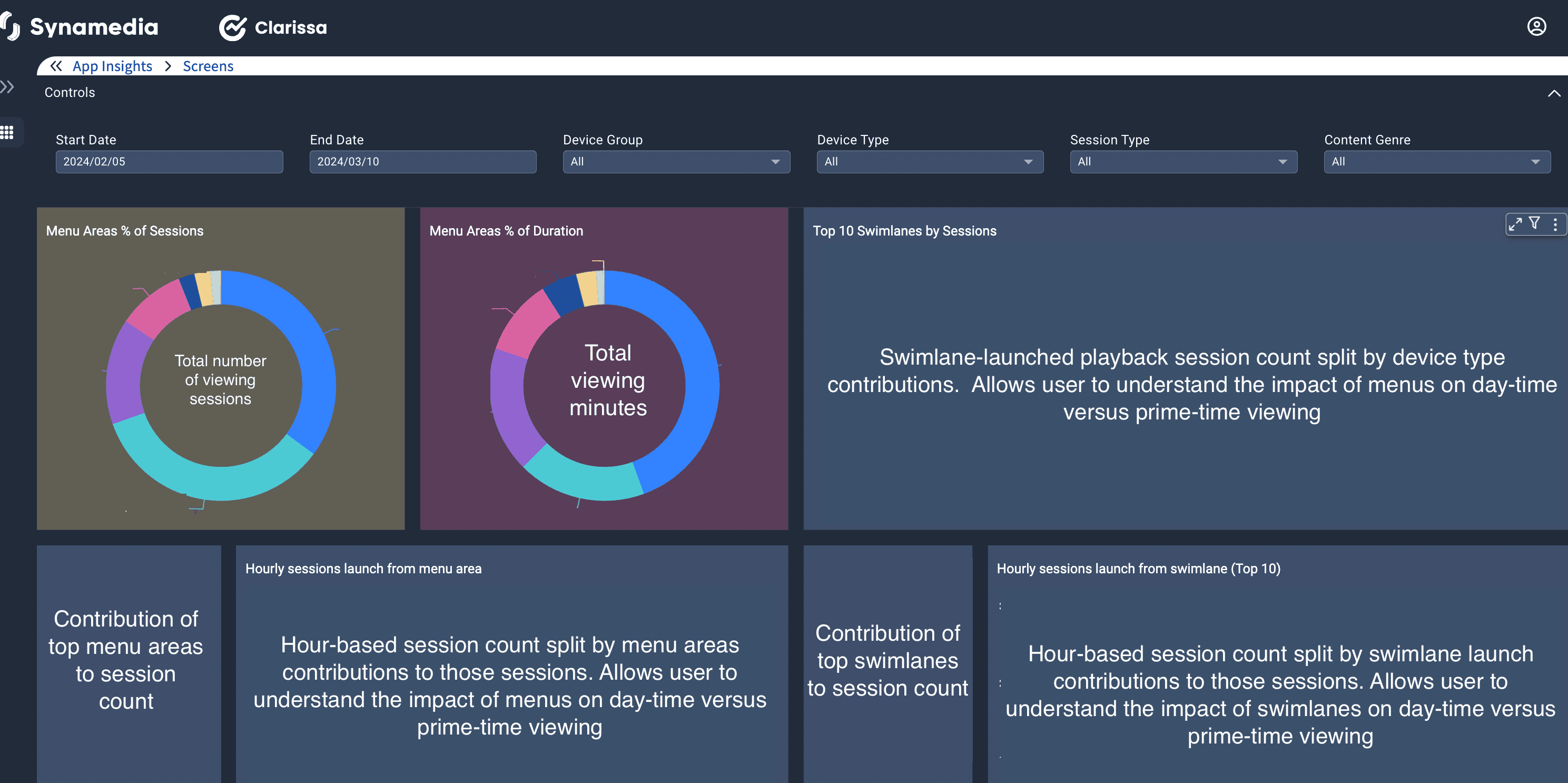Click filter icon on Top 10 Swimlanes
The height and width of the screenshot is (783, 1568).
pyautogui.click(x=1534, y=223)
